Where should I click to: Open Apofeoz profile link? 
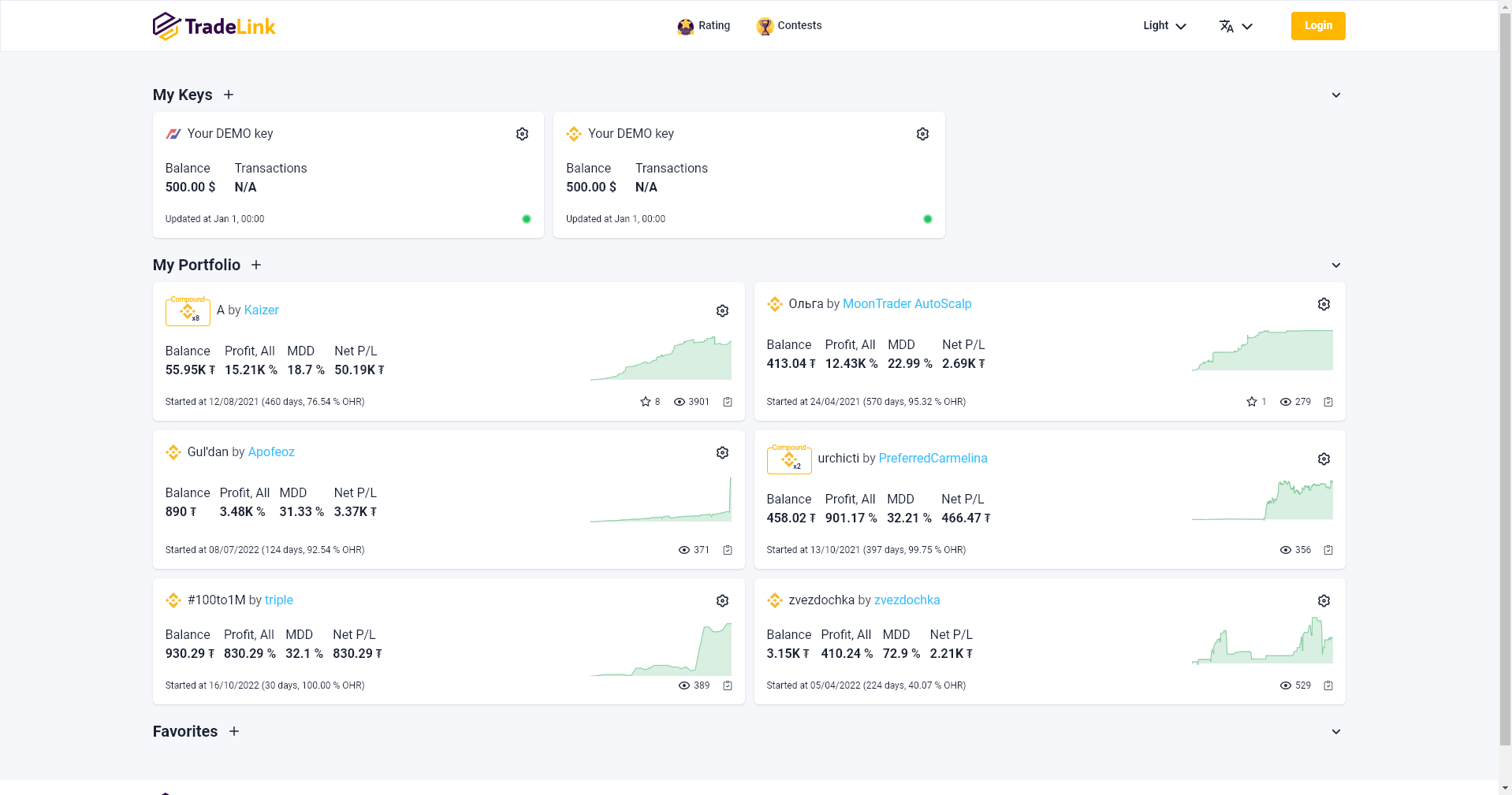[271, 452]
